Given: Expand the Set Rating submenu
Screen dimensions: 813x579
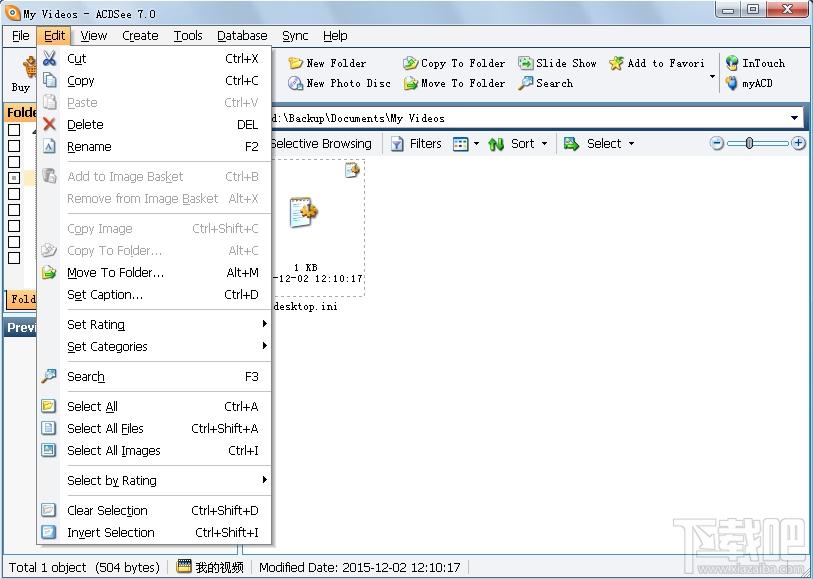Looking at the screenshot, I should (x=155, y=324).
